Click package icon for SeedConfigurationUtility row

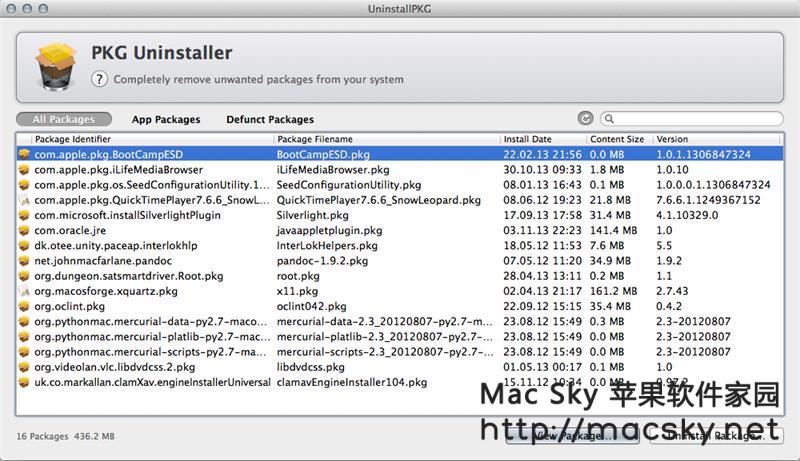(24, 185)
